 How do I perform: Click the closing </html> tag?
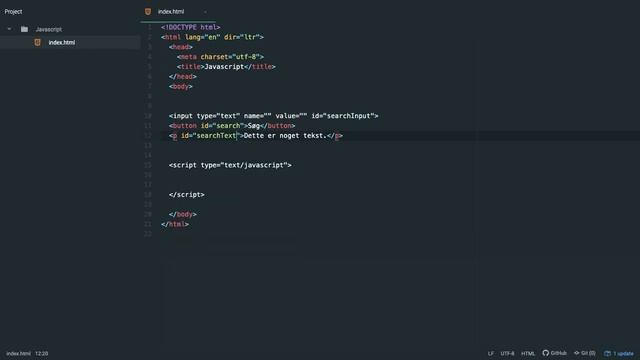[x=175, y=224]
